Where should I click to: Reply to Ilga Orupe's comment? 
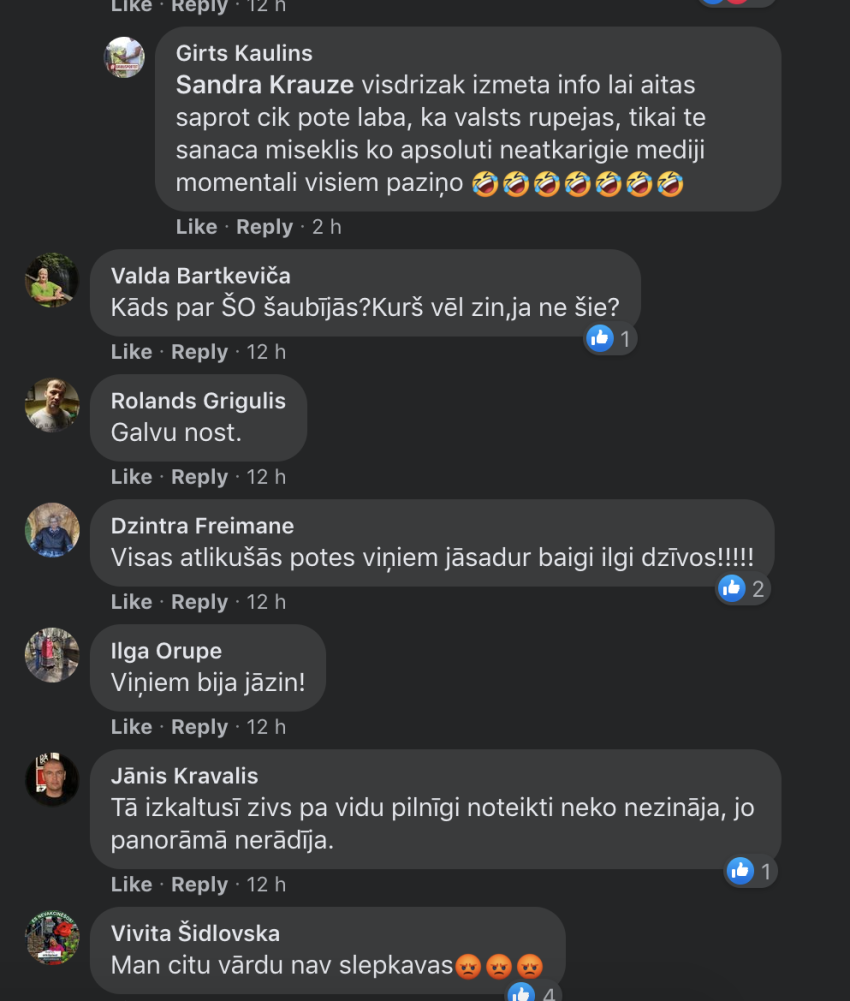(x=199, y=727)
